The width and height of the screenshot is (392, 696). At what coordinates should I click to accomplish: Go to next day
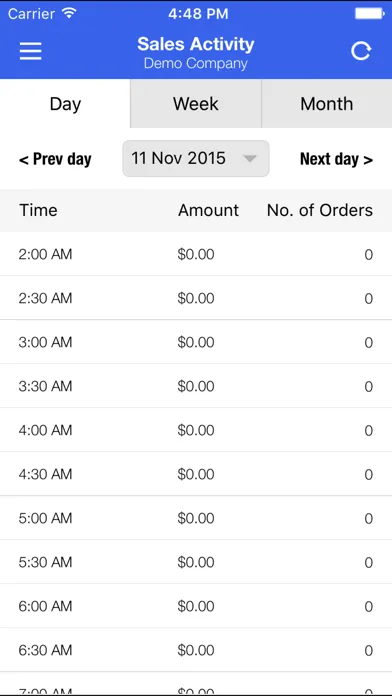point(337,159)
